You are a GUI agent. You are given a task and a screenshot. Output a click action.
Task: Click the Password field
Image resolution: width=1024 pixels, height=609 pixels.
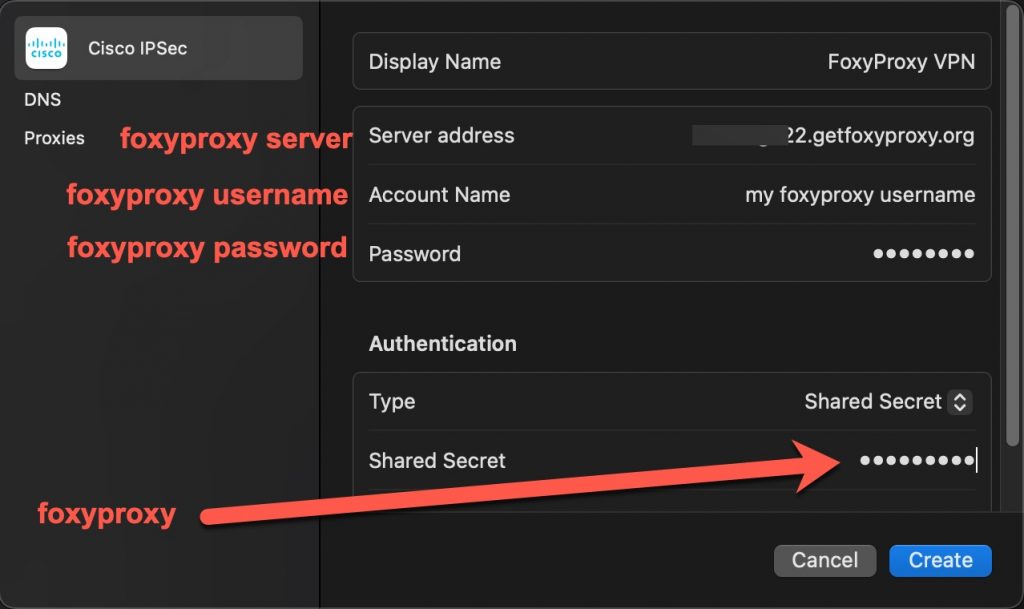click(x=671, y=253)
